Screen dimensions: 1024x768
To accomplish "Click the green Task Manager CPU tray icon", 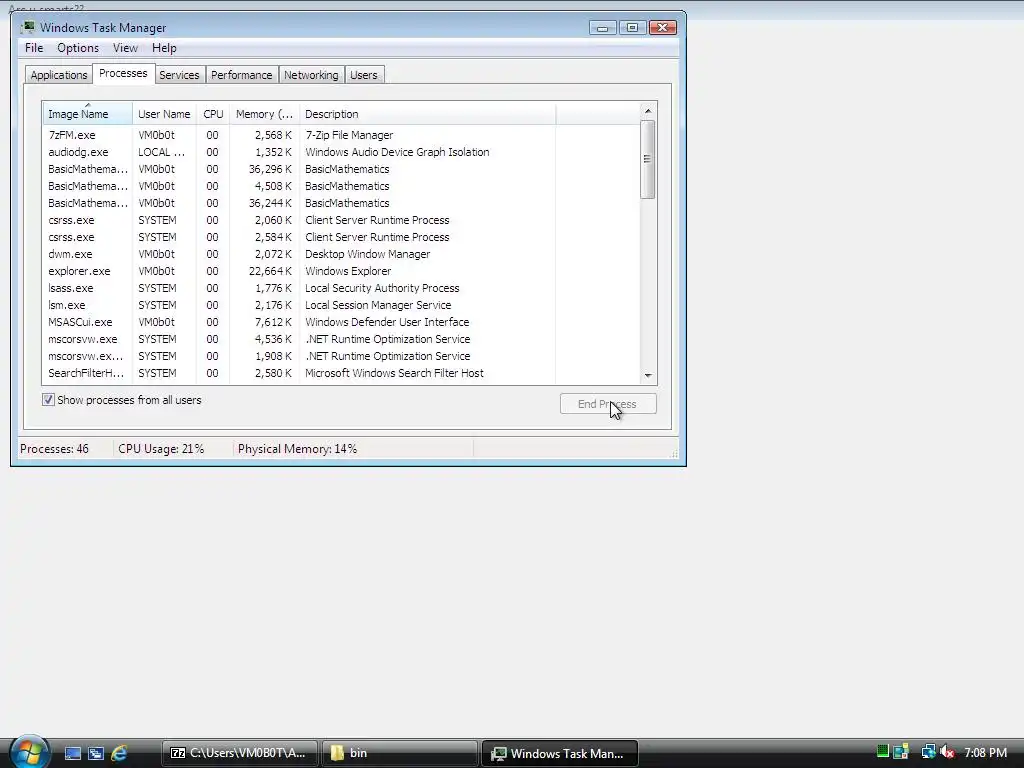I will tap(882, 752).
